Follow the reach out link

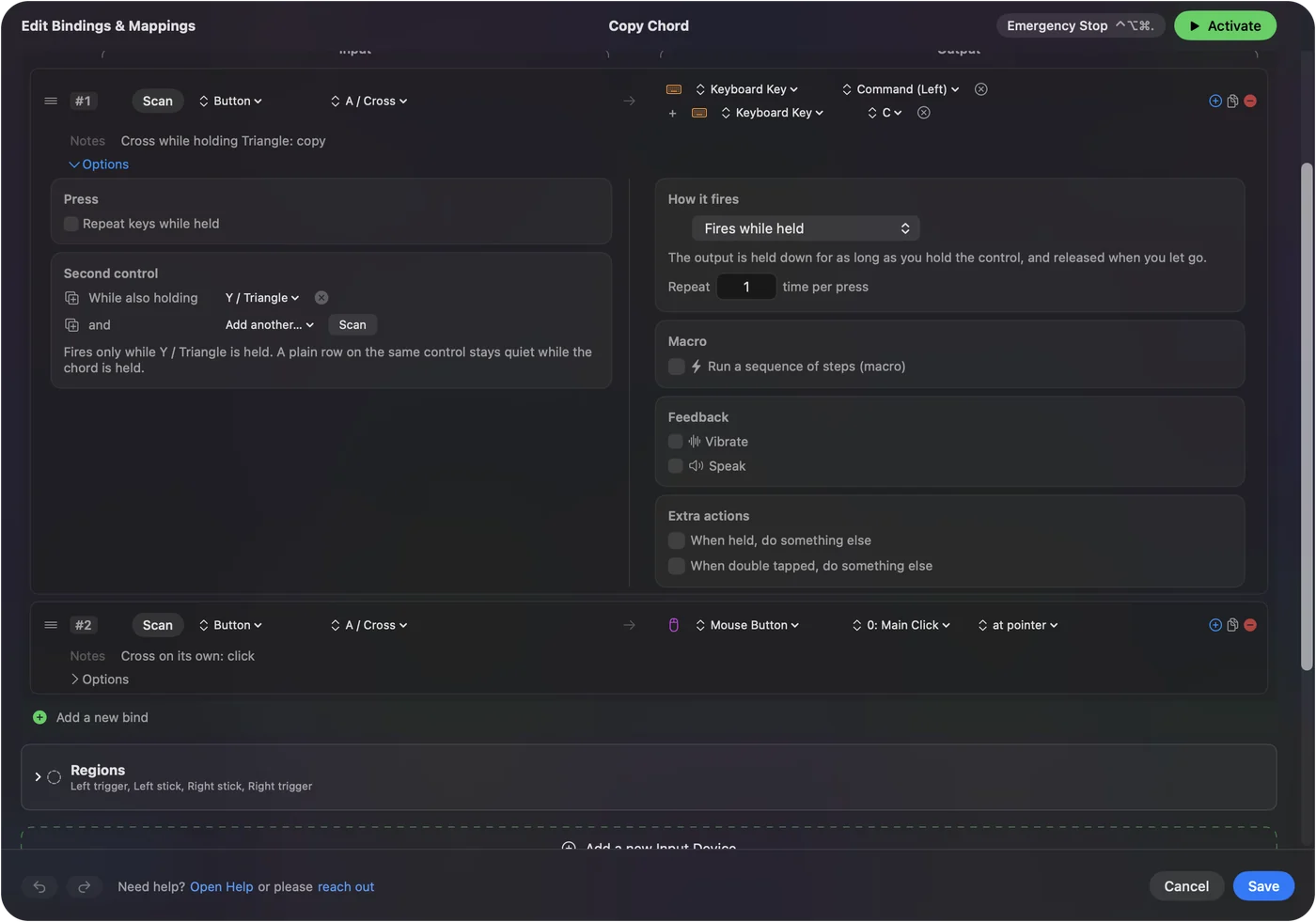click(x=346, y=887)
